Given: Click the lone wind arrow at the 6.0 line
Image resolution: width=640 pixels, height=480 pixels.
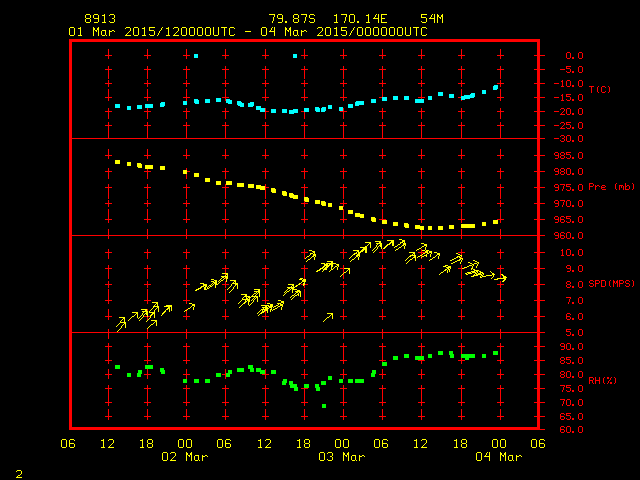Looking at the screenshot, I should [x=328, y=317].
